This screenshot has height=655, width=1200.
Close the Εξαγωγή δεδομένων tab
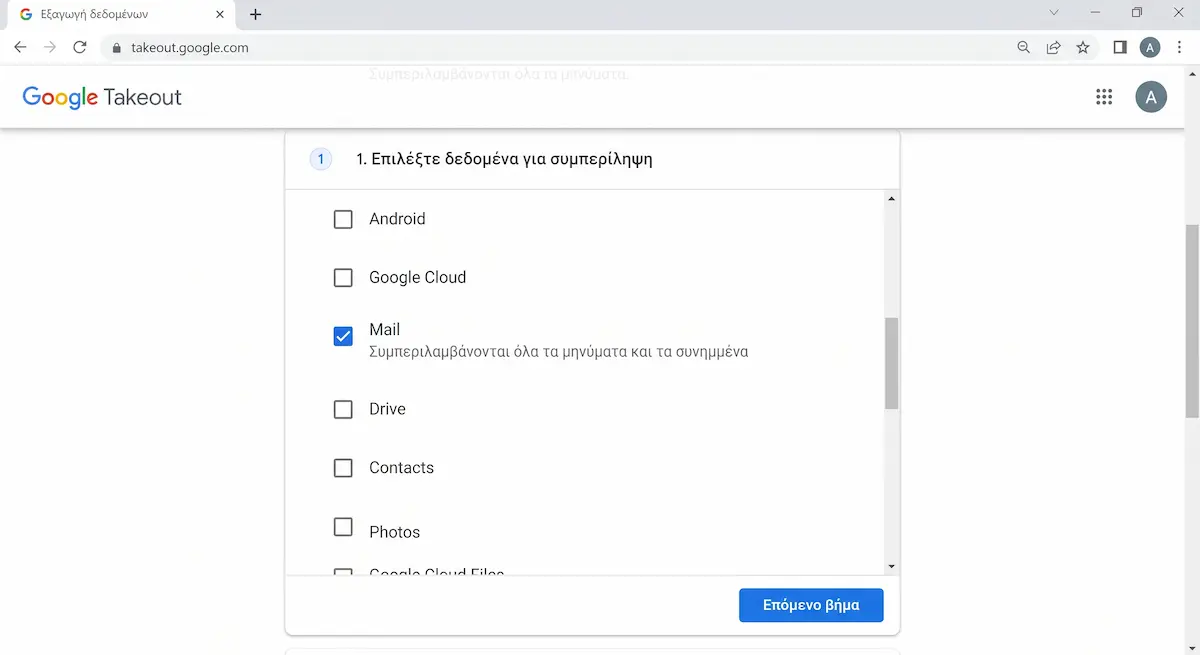coord(220,14)
